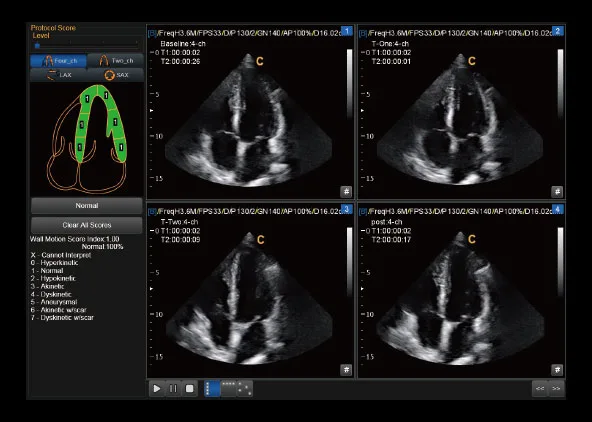592x422 pixels.
Task: Click the Play button in playback bar
Action: tap(157, 388)
